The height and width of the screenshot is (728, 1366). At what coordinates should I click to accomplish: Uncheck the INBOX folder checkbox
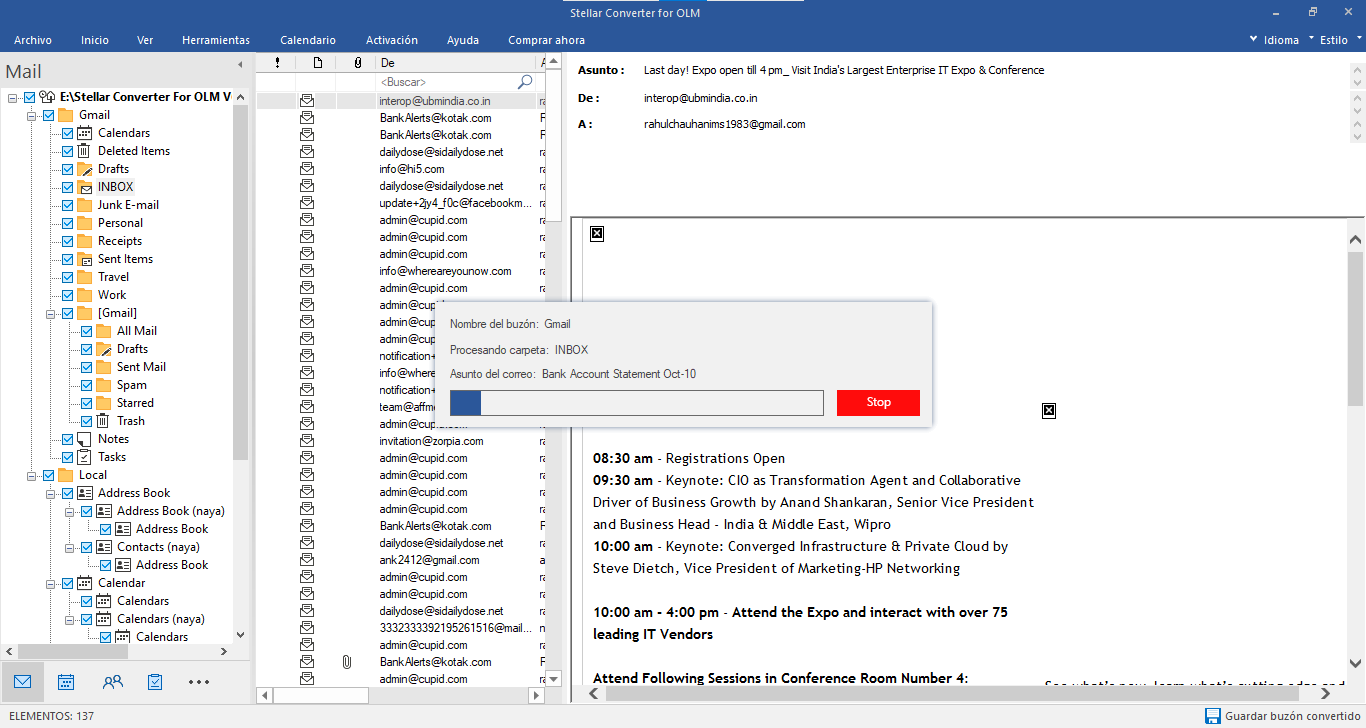point(67,187)
